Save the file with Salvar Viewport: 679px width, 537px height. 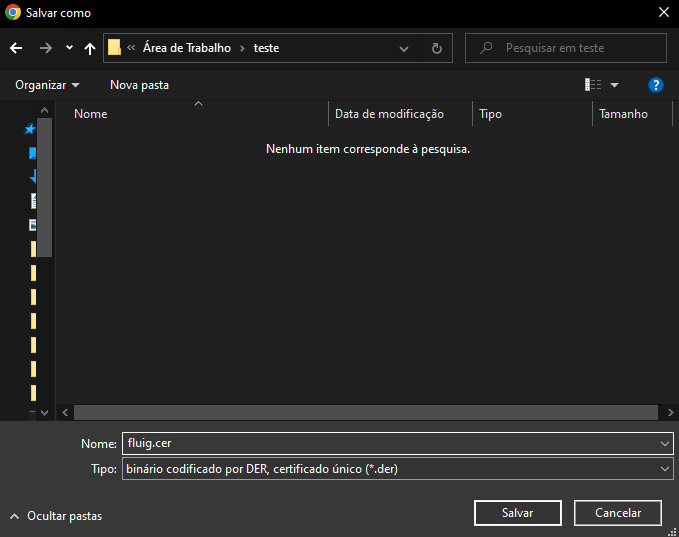[x=518, y=513]
